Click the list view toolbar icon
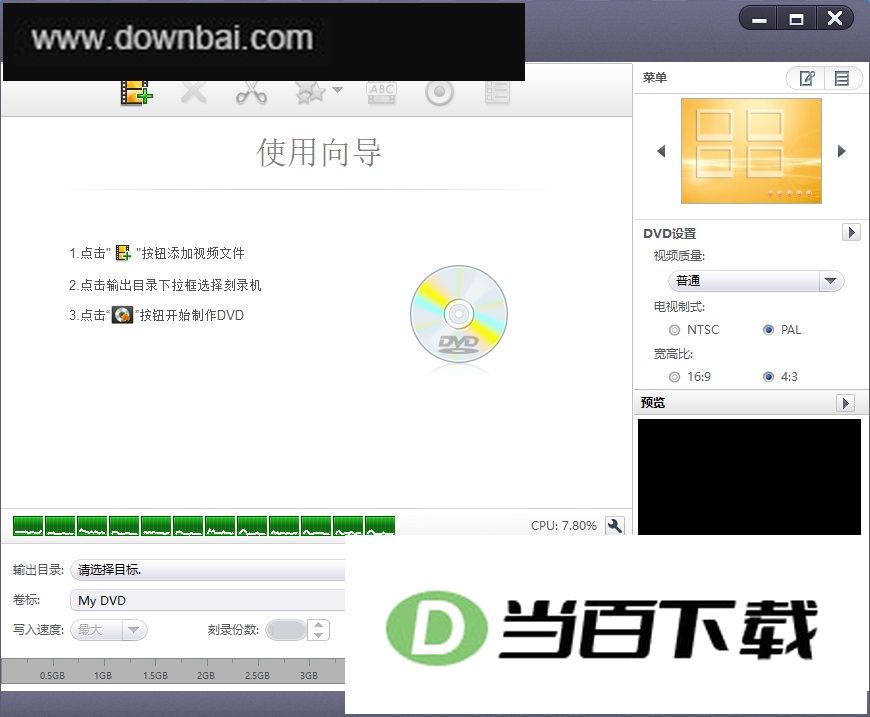The height and width of the screenshot is (717, 870). [x=497, y=93]
